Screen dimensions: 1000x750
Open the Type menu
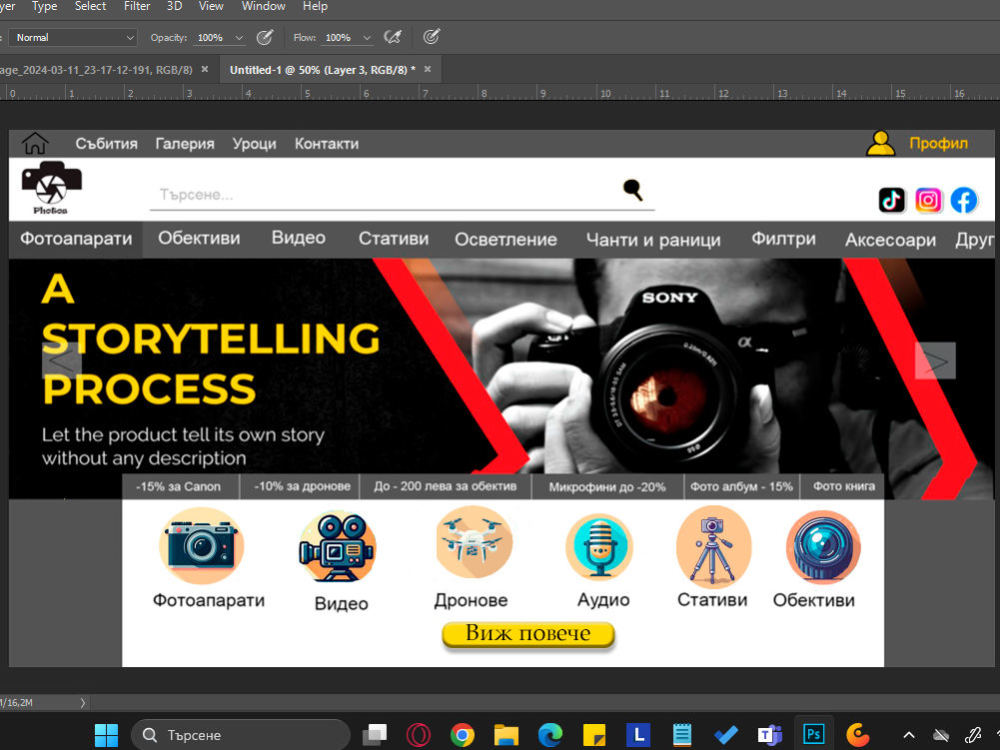coord(44,6)
